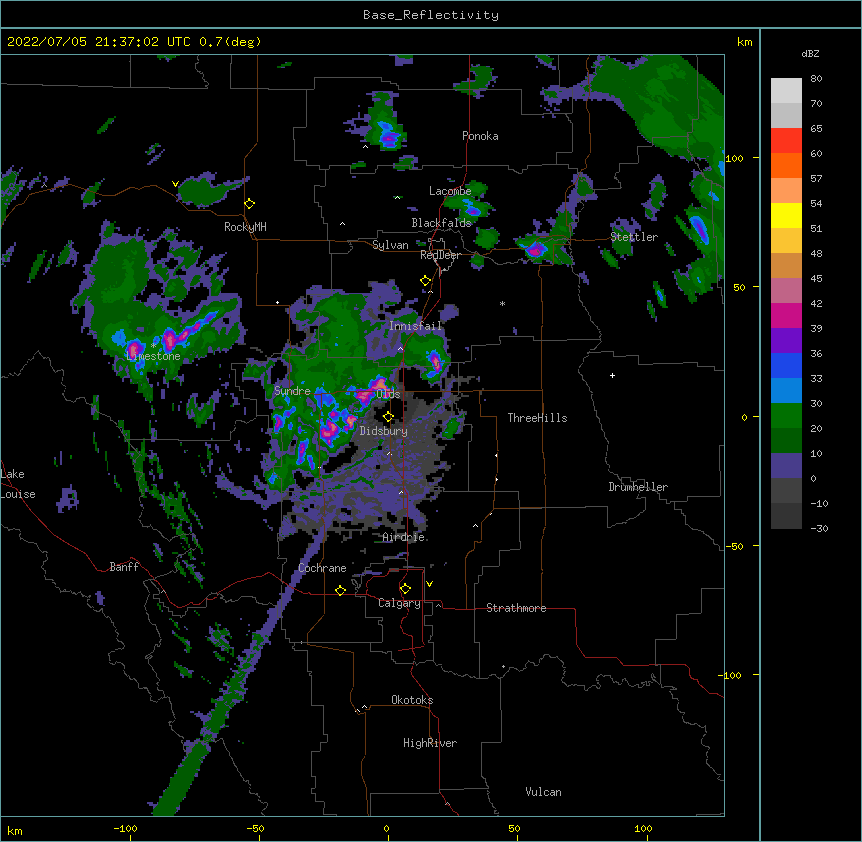Click the white plus marker north of Drumheller
This screenshot has width=862, height=842.
pos(612,375)
